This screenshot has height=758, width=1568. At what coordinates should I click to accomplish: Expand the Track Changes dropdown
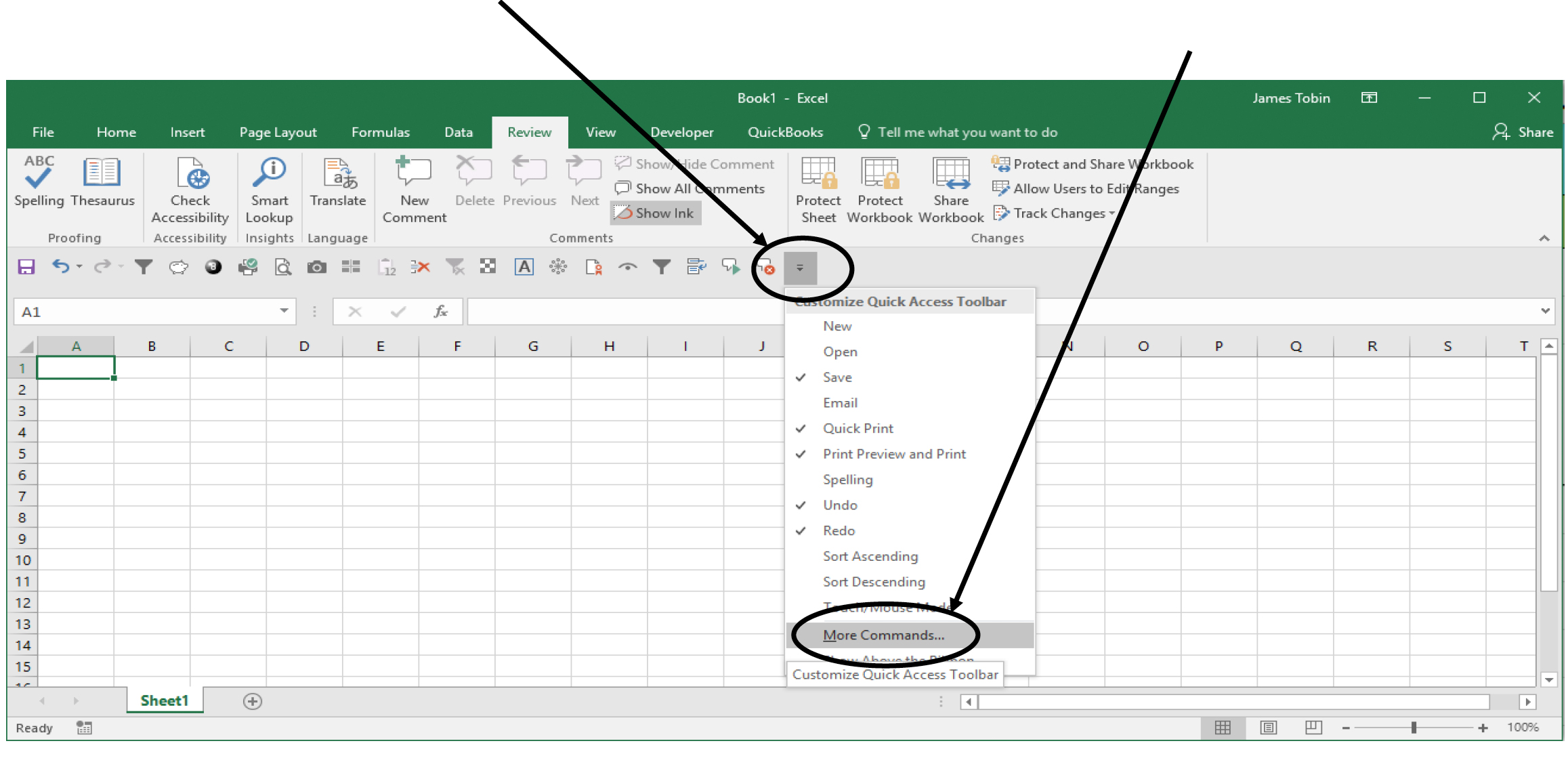click(1111, 213)
